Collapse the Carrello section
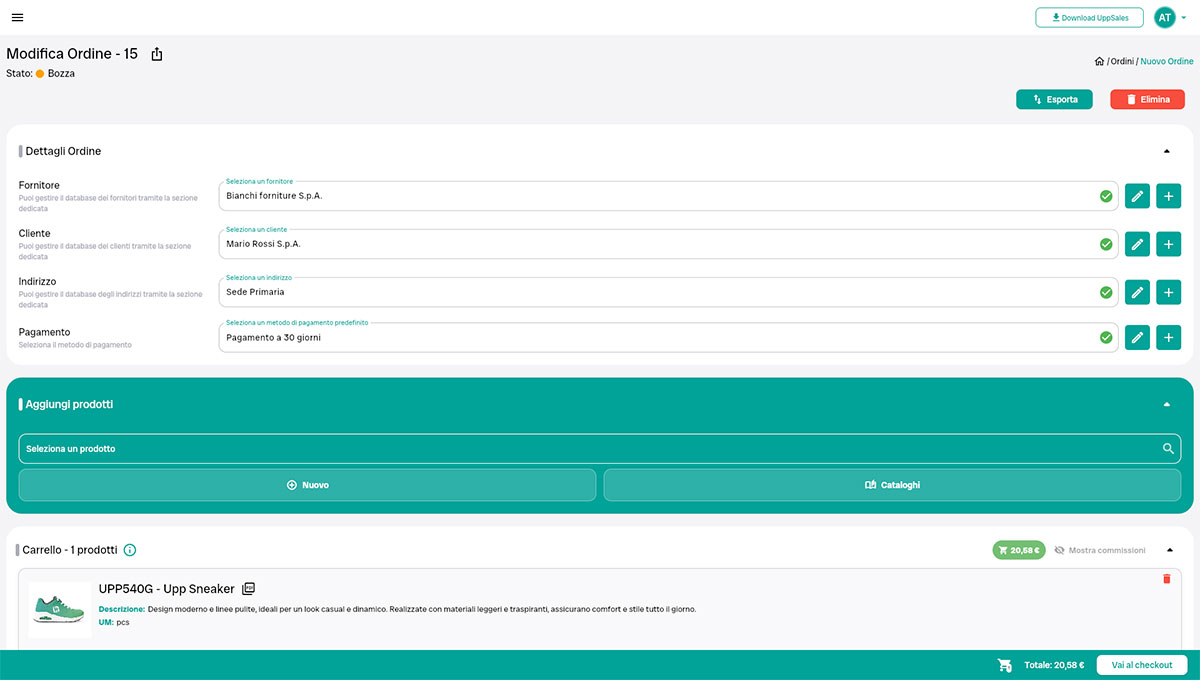 coord(1168,549)
